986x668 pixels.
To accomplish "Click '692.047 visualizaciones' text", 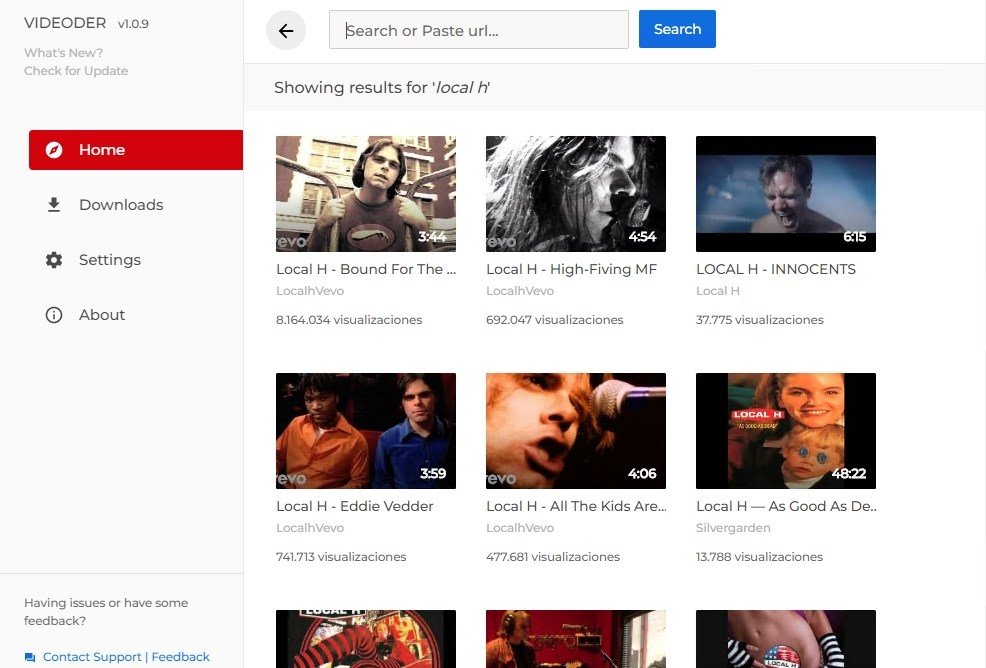I will (x=555, y=320).
